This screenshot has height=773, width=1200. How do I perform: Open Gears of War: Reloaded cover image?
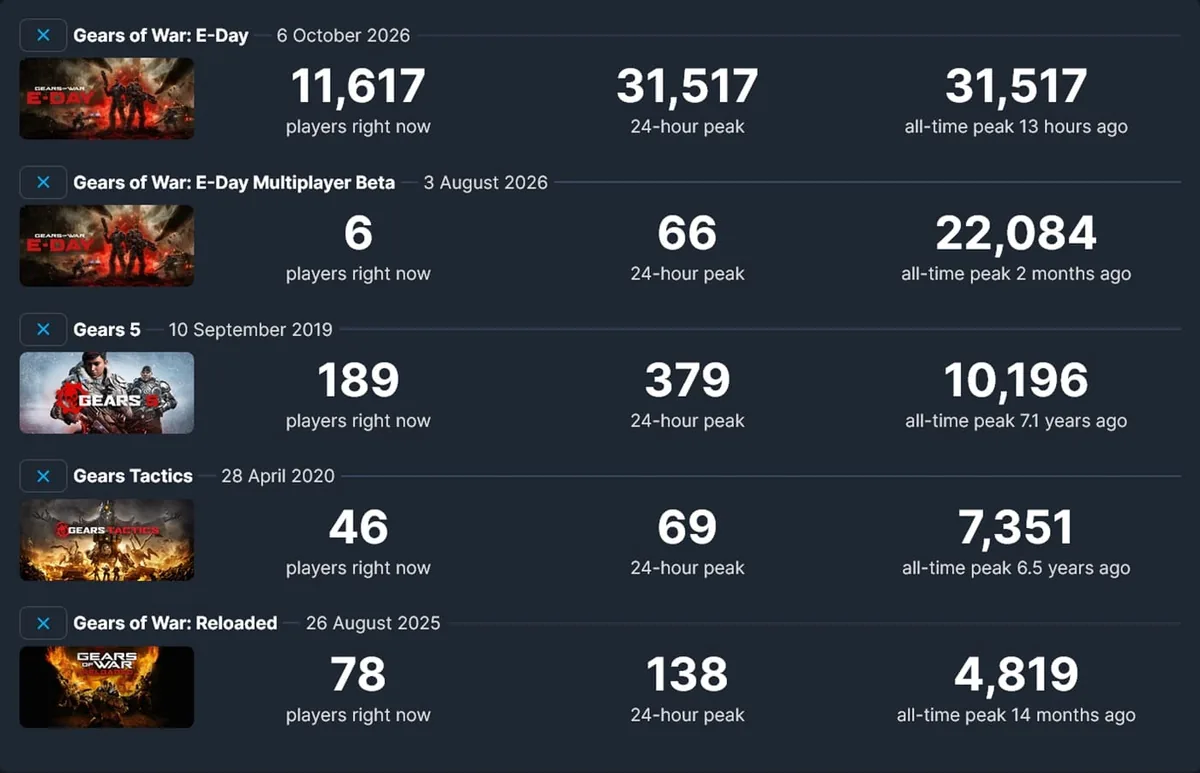[107, 686]
